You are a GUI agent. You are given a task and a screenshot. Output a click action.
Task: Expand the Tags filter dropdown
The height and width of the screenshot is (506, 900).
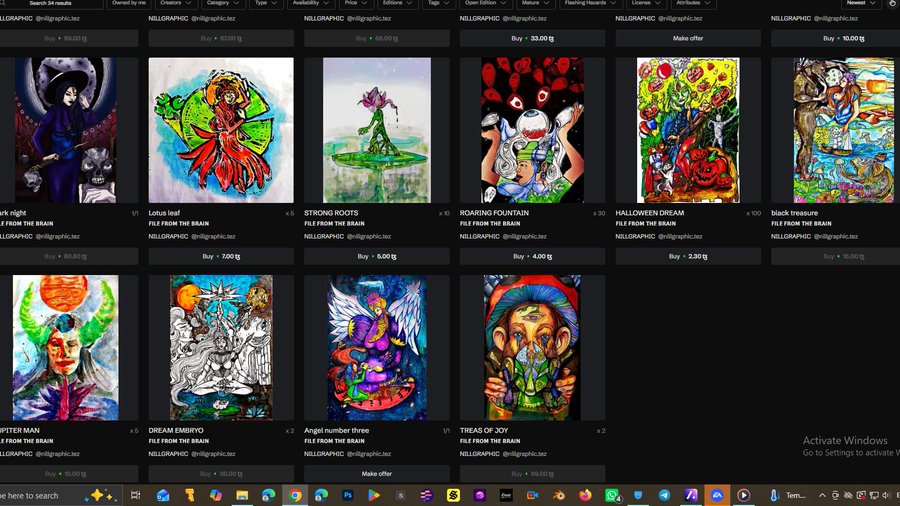coord(439,3)
